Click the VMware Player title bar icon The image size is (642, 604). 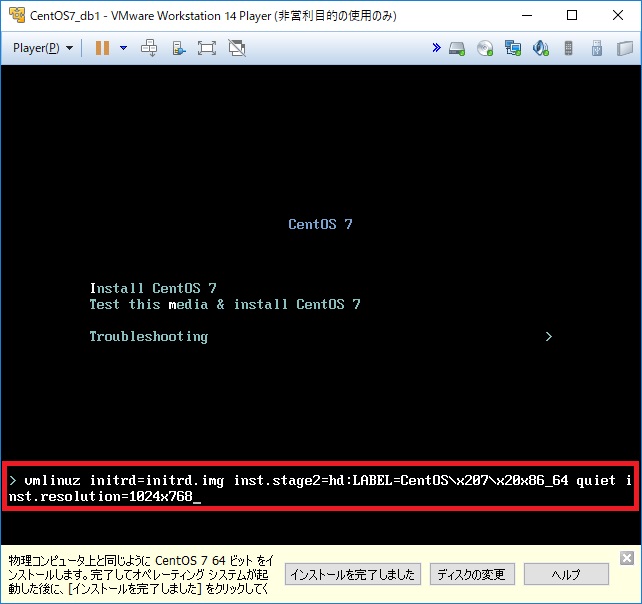tap(16, 16)
